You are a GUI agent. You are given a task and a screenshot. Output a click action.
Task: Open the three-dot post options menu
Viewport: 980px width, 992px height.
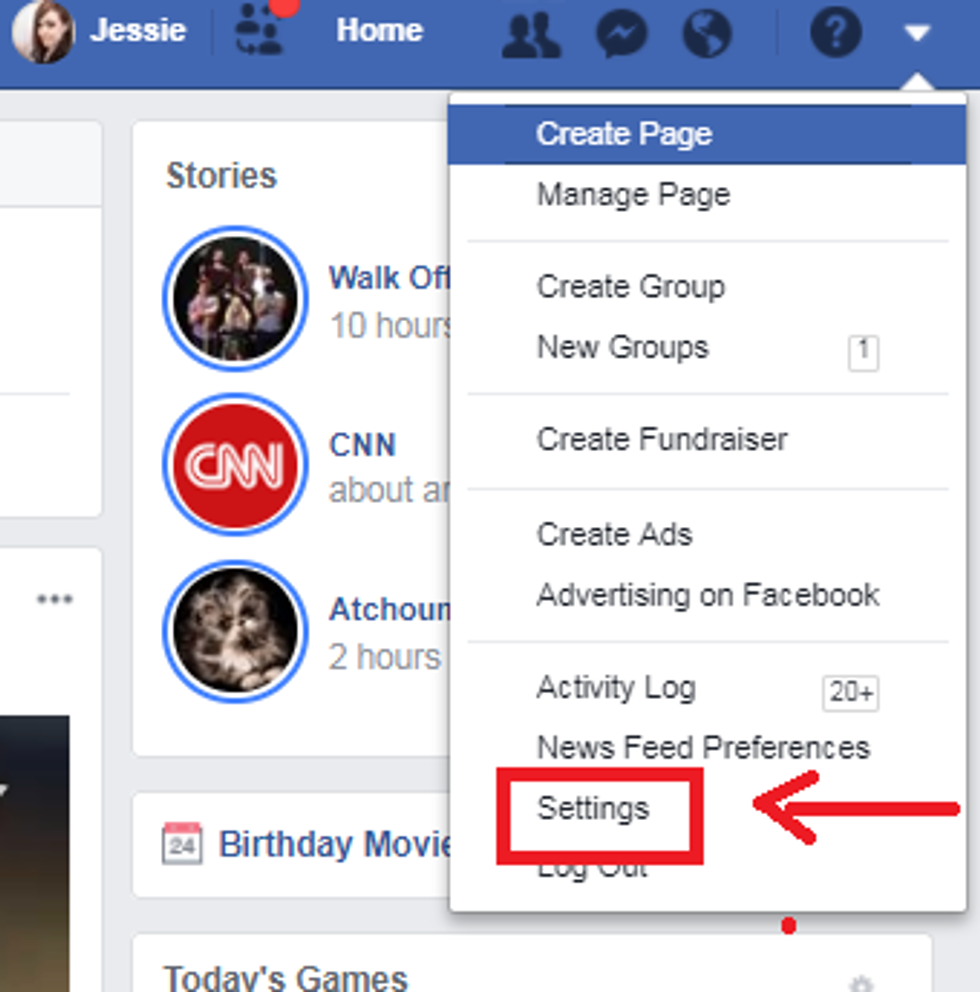coord(54,600)
